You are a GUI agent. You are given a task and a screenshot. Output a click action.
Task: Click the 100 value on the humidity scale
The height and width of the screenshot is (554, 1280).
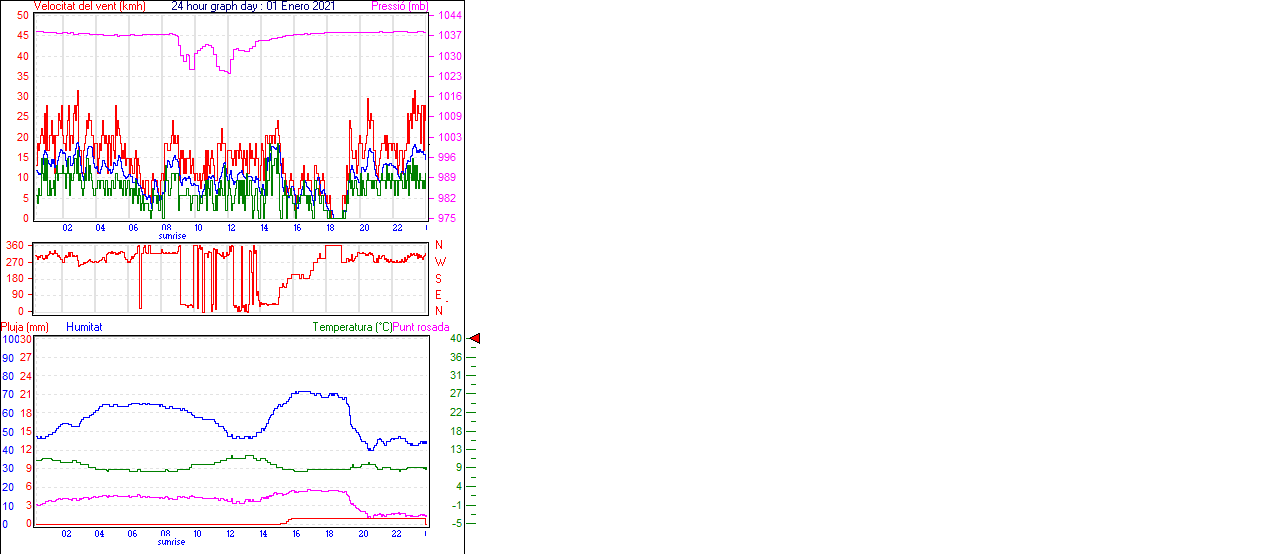pyautogui.click(x=9, y=339)
